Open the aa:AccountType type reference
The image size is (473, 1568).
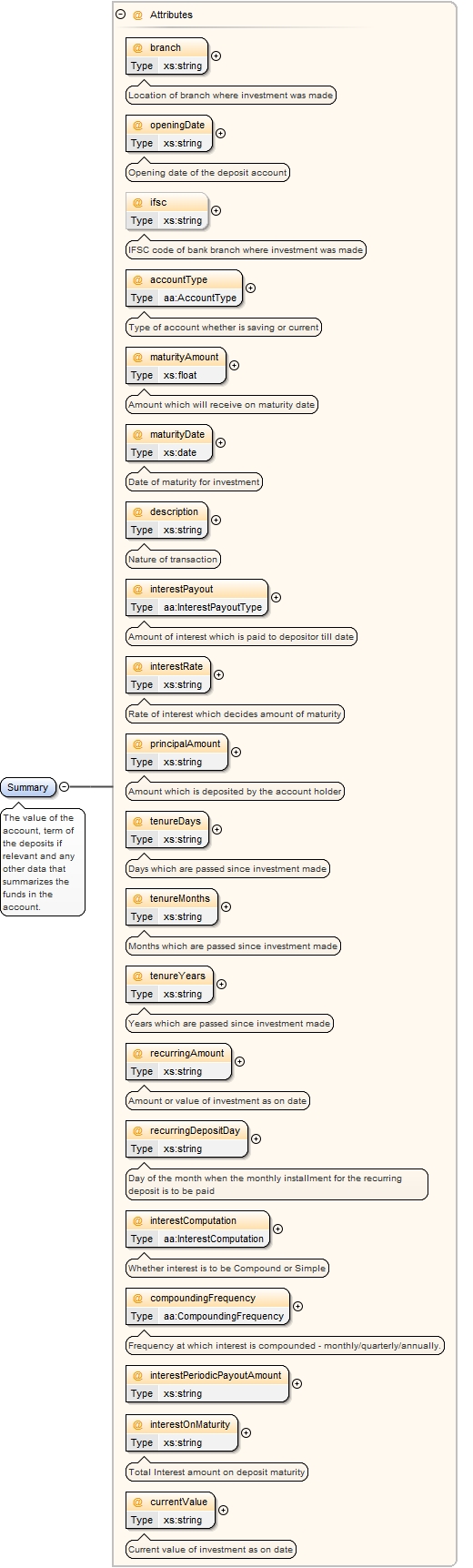pyautogui.click(x=200, y=298)
